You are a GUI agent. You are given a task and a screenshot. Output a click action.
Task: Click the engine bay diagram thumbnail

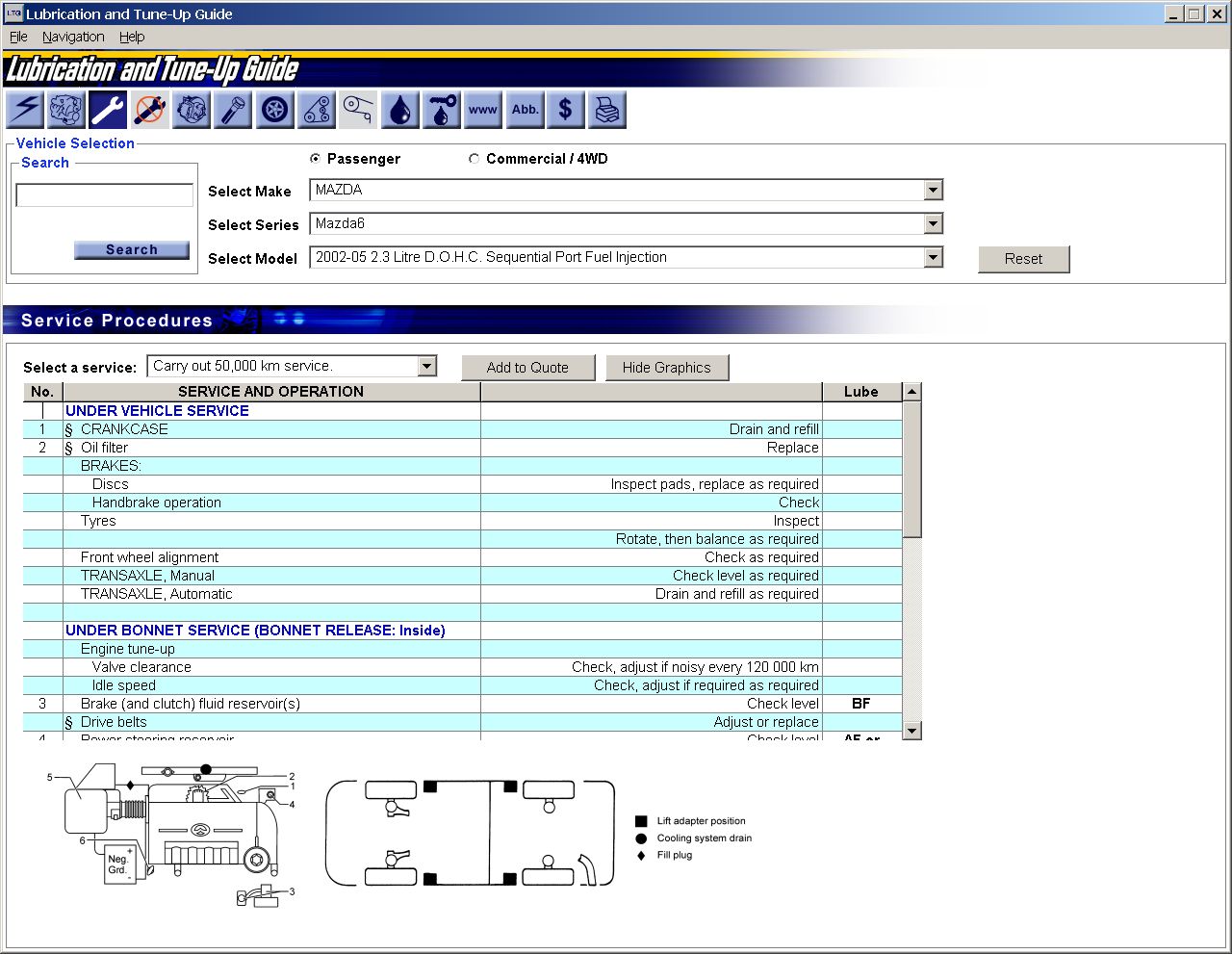point(171,835)
